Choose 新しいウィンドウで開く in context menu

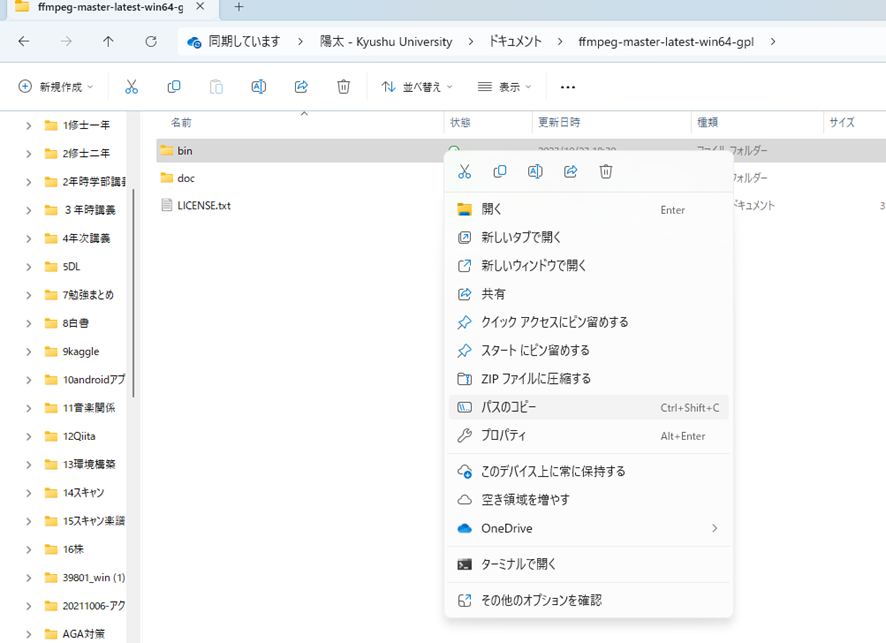point(588,266)
